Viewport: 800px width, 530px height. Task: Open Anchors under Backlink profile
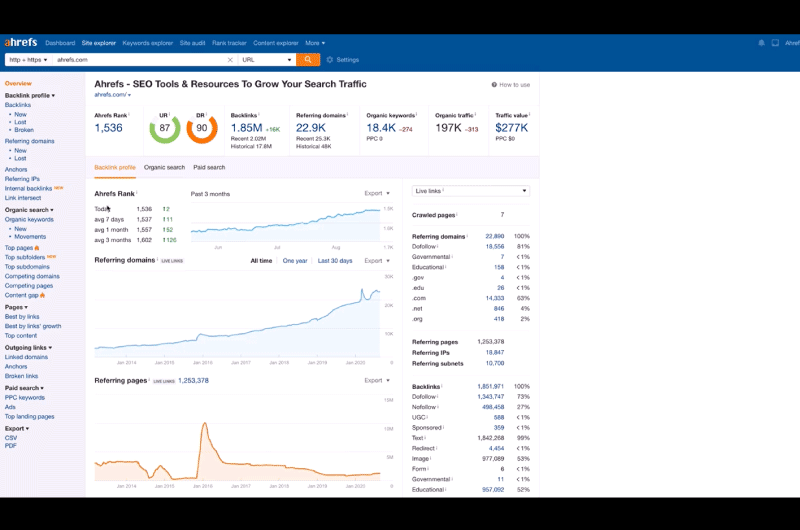coord(16,169)
